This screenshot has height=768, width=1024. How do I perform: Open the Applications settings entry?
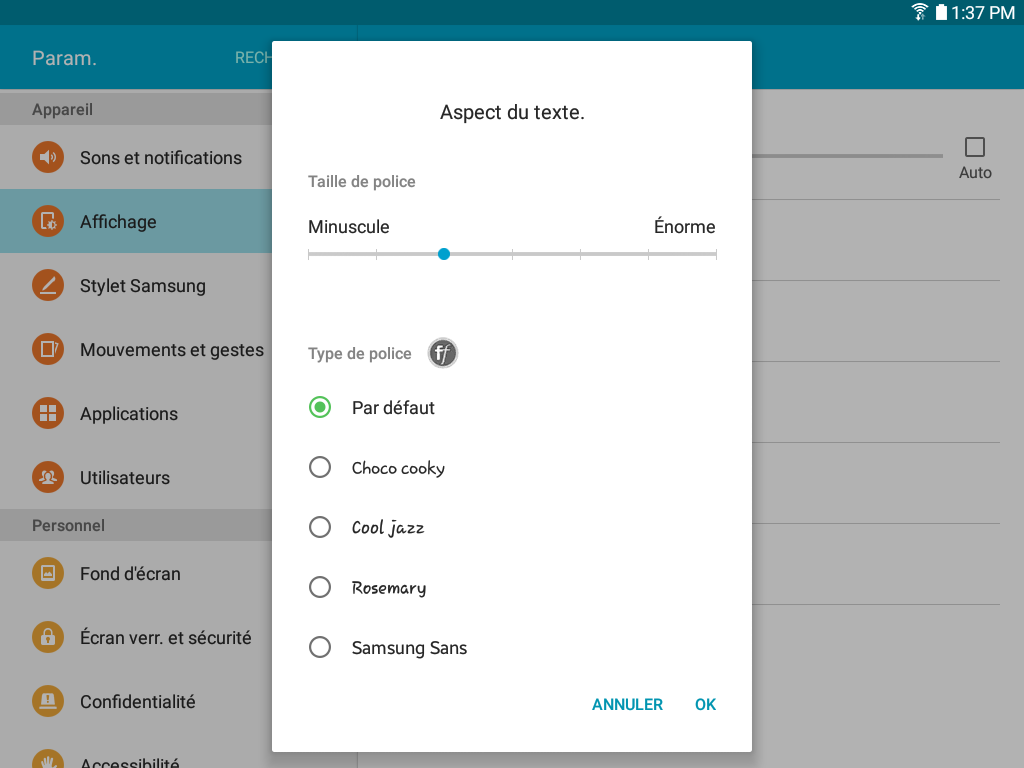click(x=136, y=413)
